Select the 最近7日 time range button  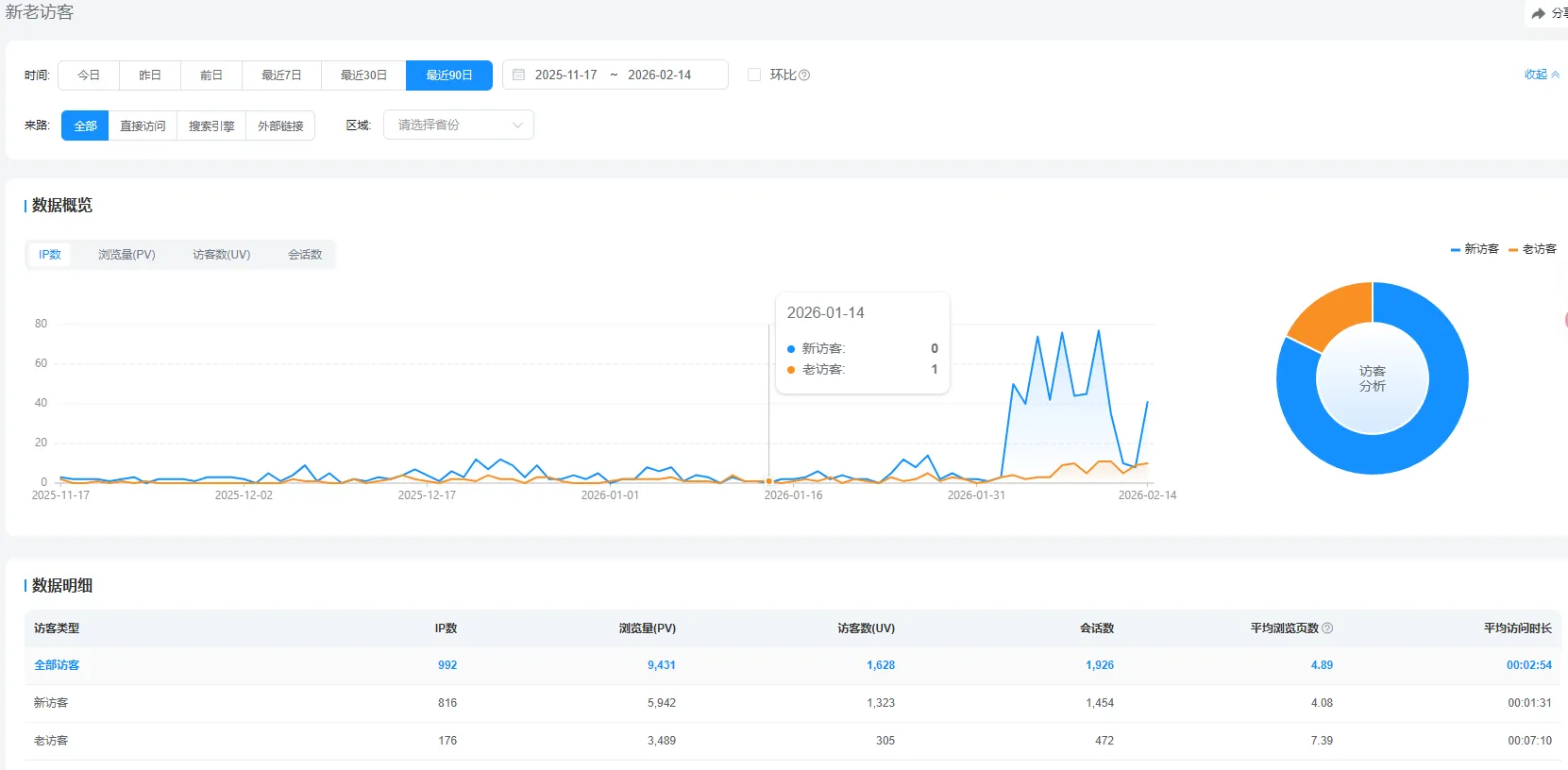click(x=281, y=75)
